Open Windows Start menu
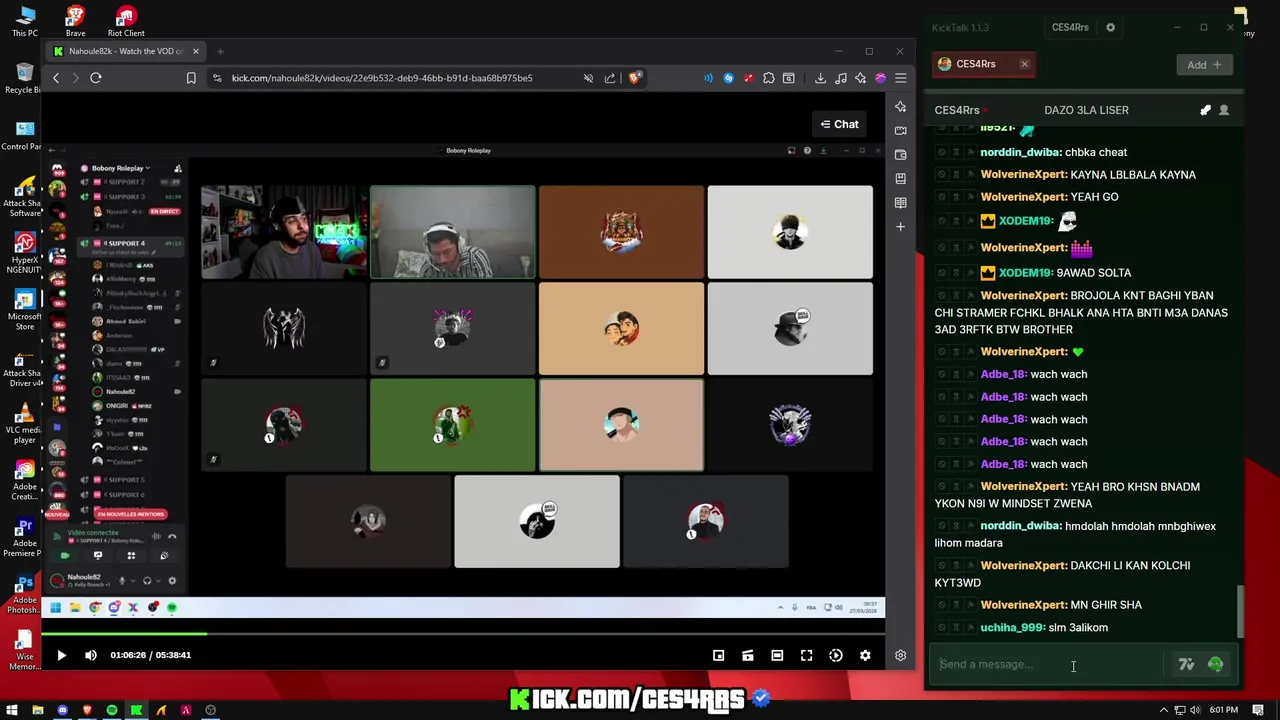The image size is (1280, 720). (12, 710)
